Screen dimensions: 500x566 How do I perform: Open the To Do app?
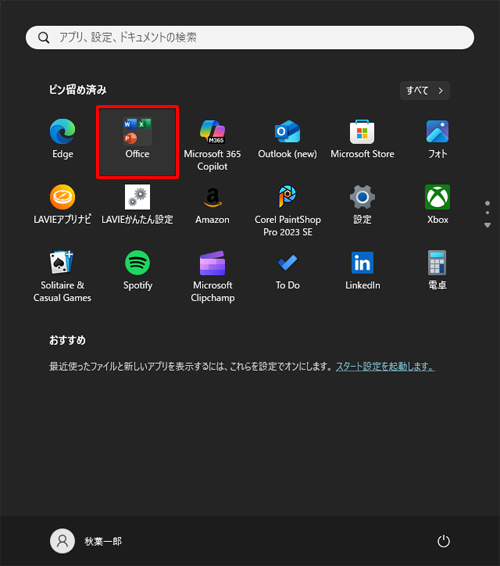(x=287, y=271)
